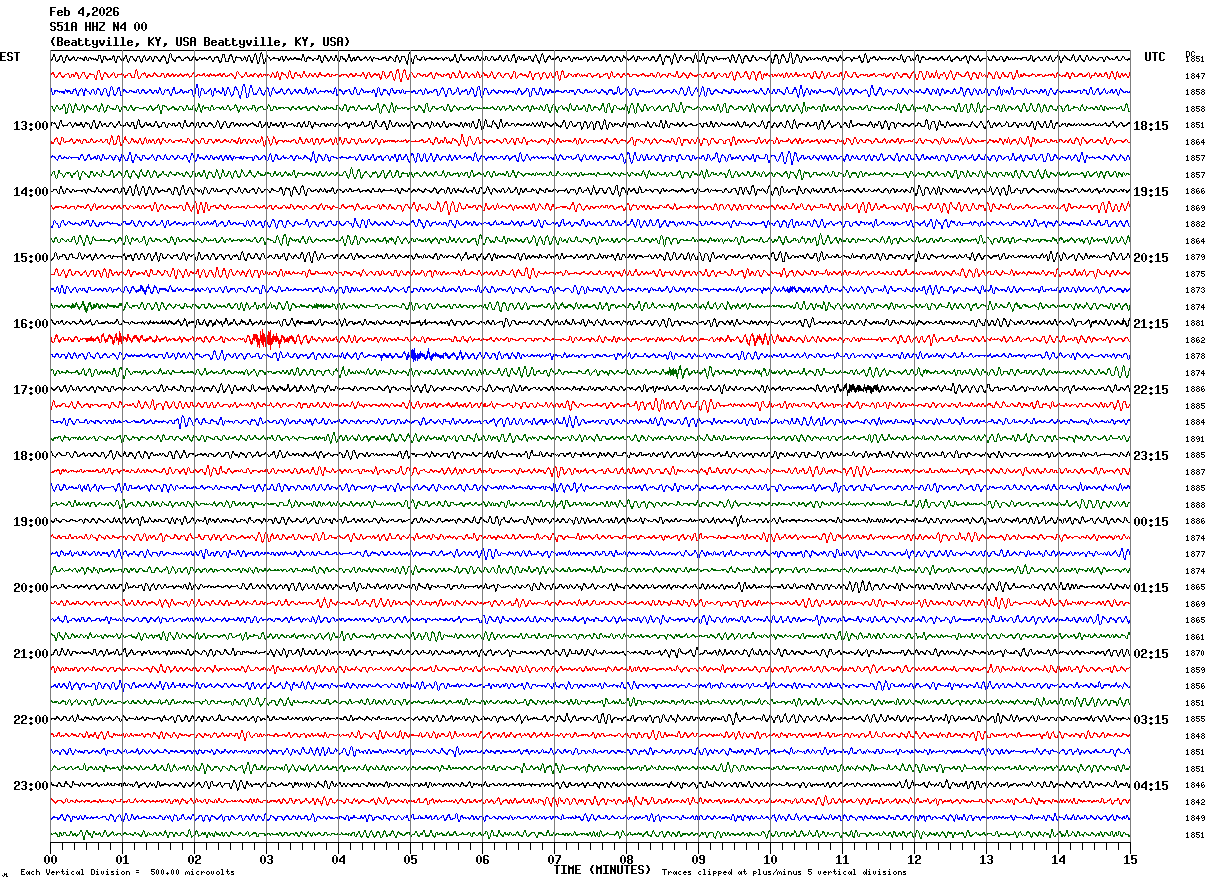Pick minute axis tick label 04
Image resolution: width=1210 pixels, height=886 pixels.
tap(338, 859)
